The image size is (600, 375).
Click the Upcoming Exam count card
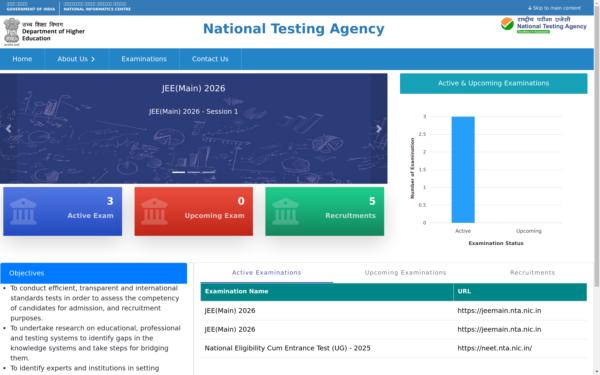point(194,211)
